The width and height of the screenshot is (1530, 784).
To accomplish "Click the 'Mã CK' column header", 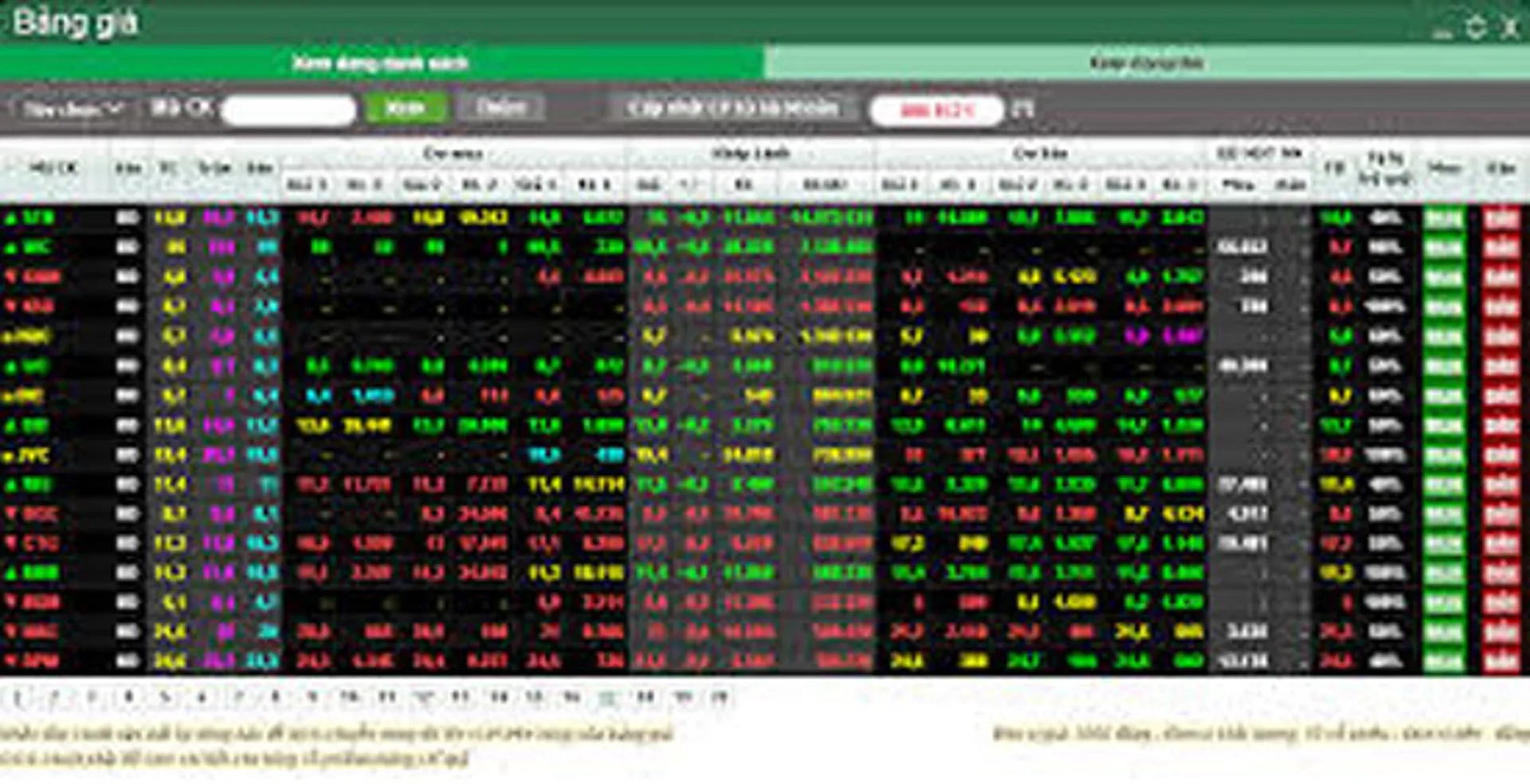I will 54,168.
